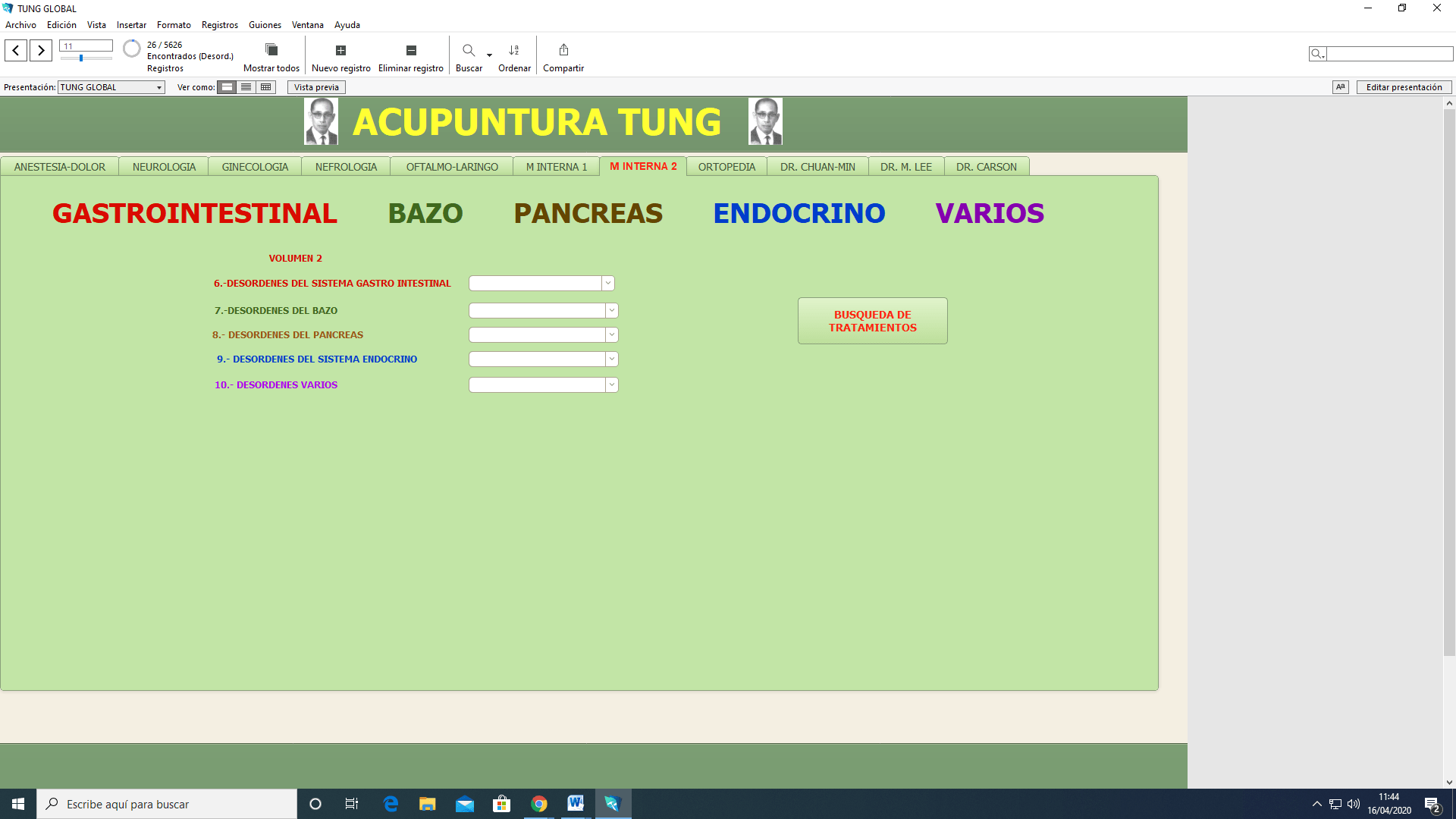The image size is (1456, 819).
Task: Create a Nuevo registro
Action: [x=340, y=51]
